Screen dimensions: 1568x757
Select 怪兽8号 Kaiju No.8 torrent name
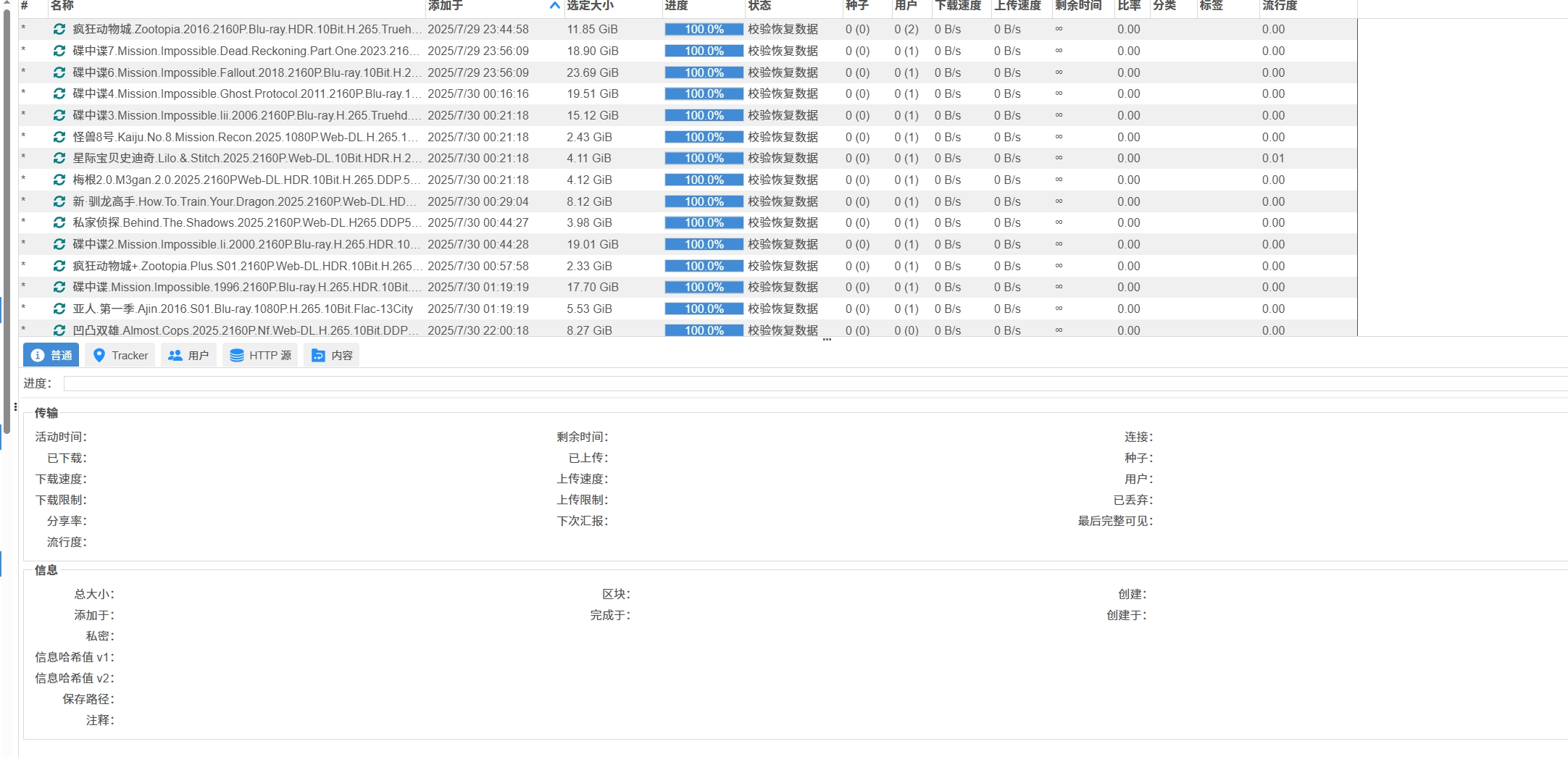pos(247,137)
